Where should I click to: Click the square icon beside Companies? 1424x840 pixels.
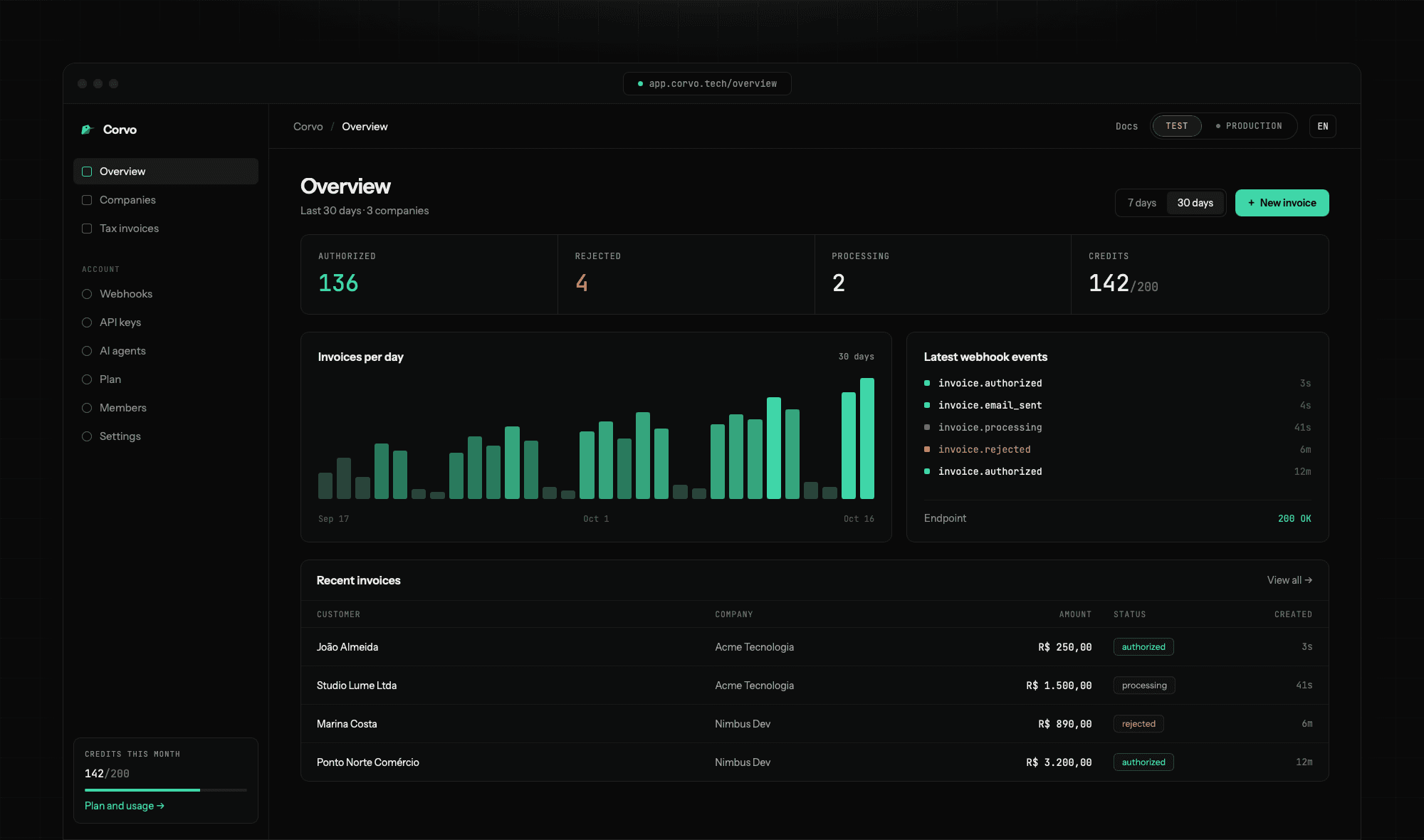[87, 200]
